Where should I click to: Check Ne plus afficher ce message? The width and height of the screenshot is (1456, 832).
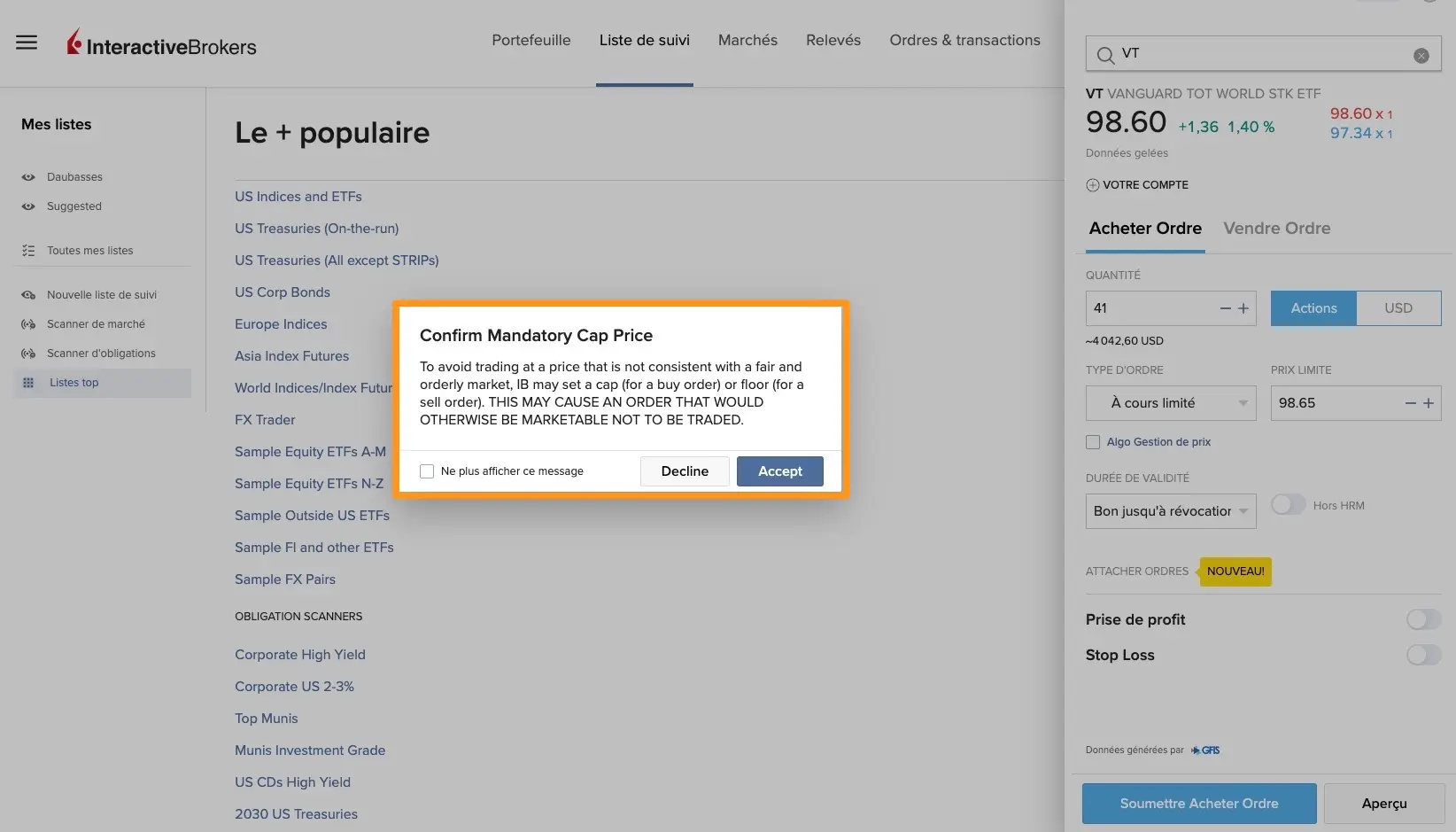click(427, 471)
